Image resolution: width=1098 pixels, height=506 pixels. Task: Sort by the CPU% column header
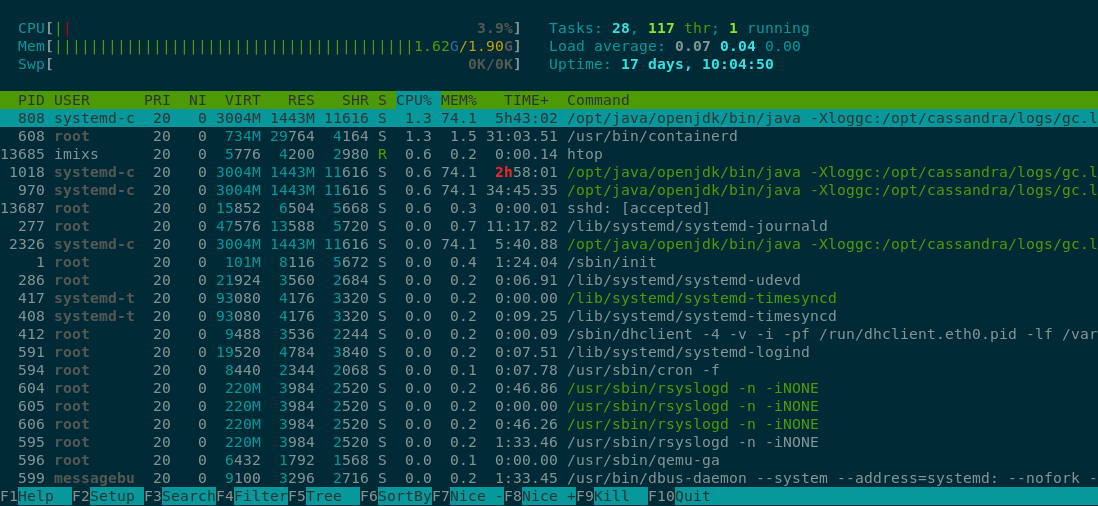coord(413,100)
